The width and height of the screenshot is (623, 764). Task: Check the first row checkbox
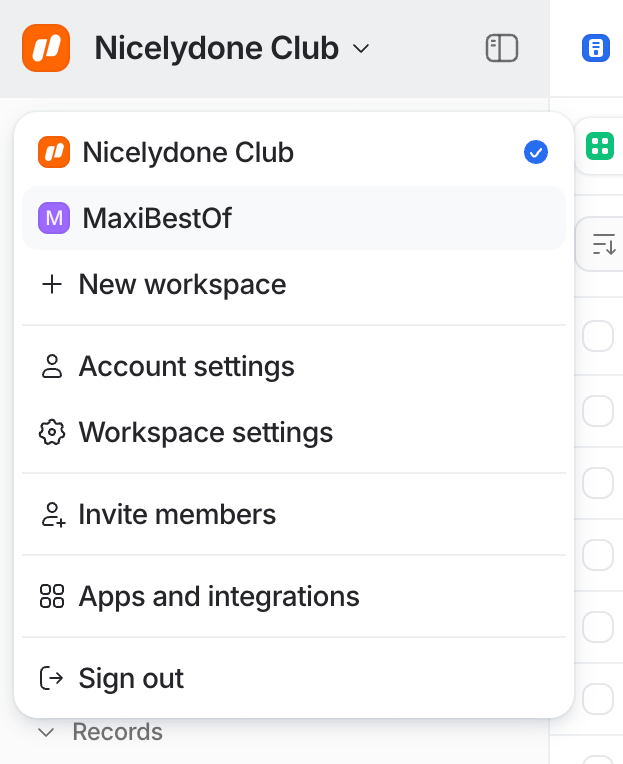[598, 337]
